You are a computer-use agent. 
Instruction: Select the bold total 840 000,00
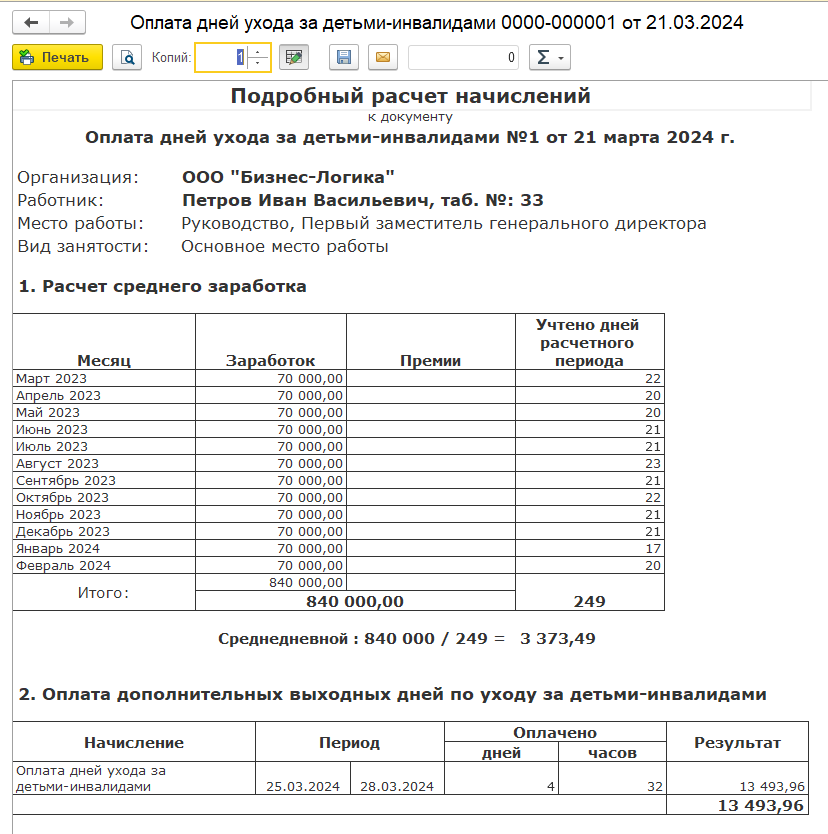point(355,602)
